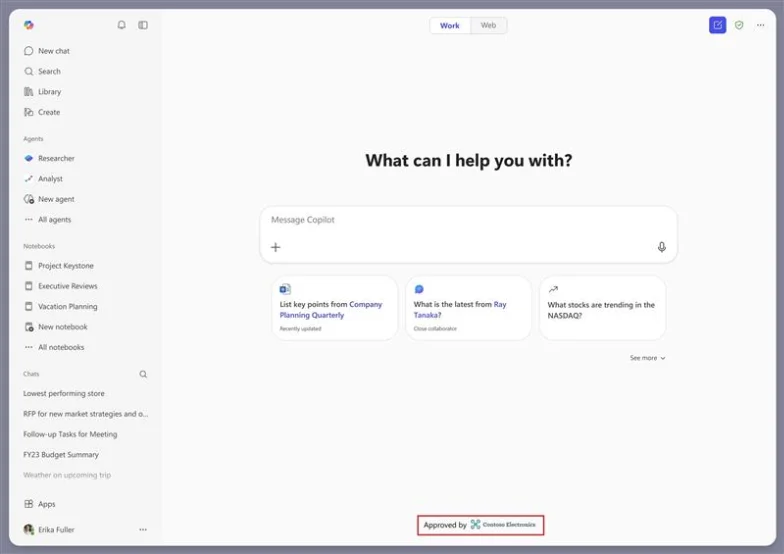Switch to the Web tab
784x554 pixels.
488,26
